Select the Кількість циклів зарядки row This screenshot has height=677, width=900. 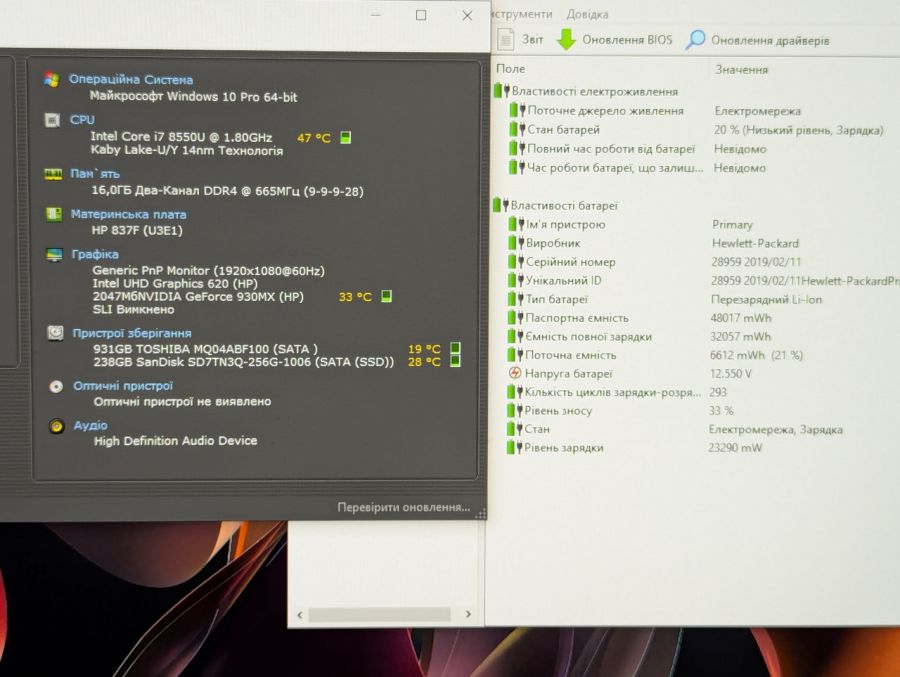point(698,392)
